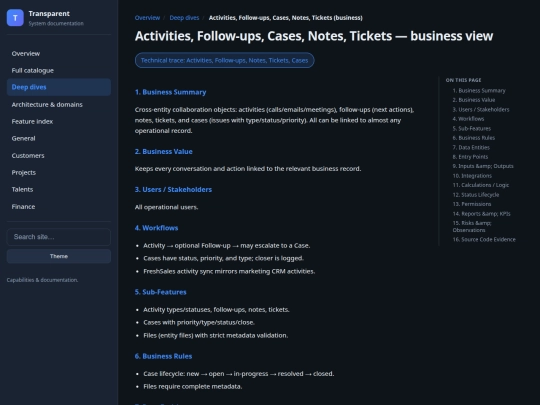Jump to 12. Status Lifecycle in contents
540x405 pixels.
click(x=476, y=195)
